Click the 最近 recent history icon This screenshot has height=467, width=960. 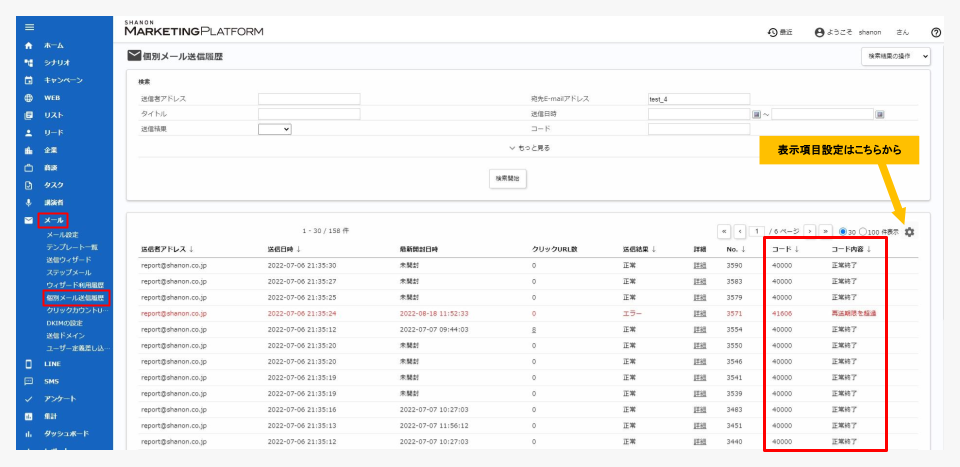(x=773, y=32)
